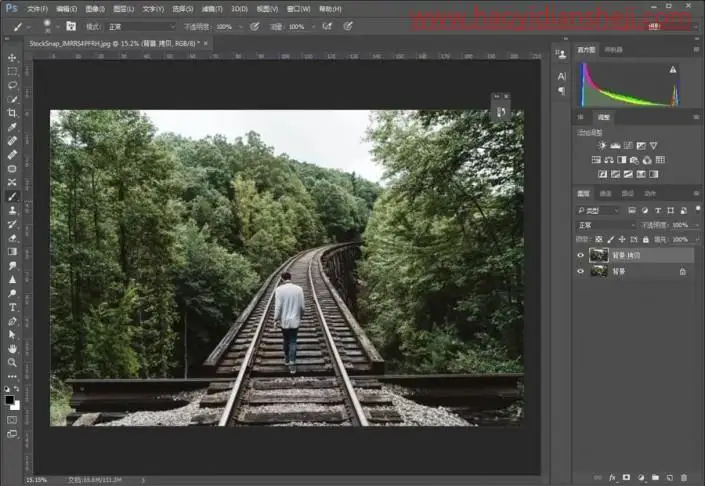This screenshot has width=705, height=486.
Task: Select the 背景 拷贝 layer thumbnail
Action: point(599,255)
